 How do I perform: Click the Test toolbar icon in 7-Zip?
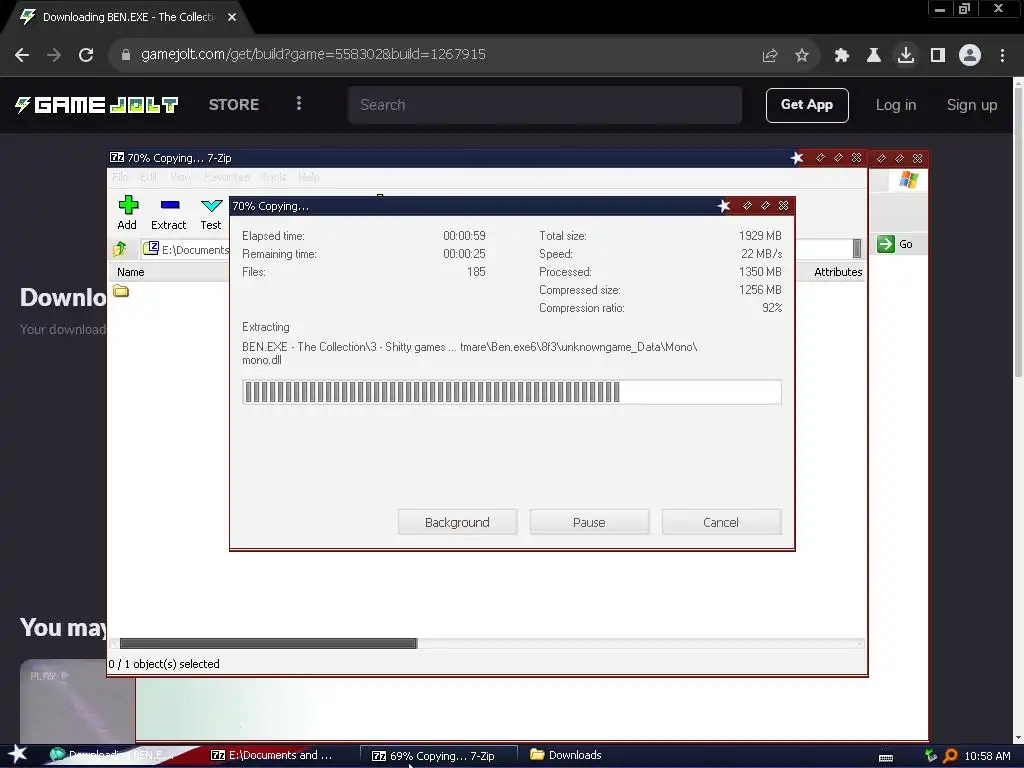[212, 206]
